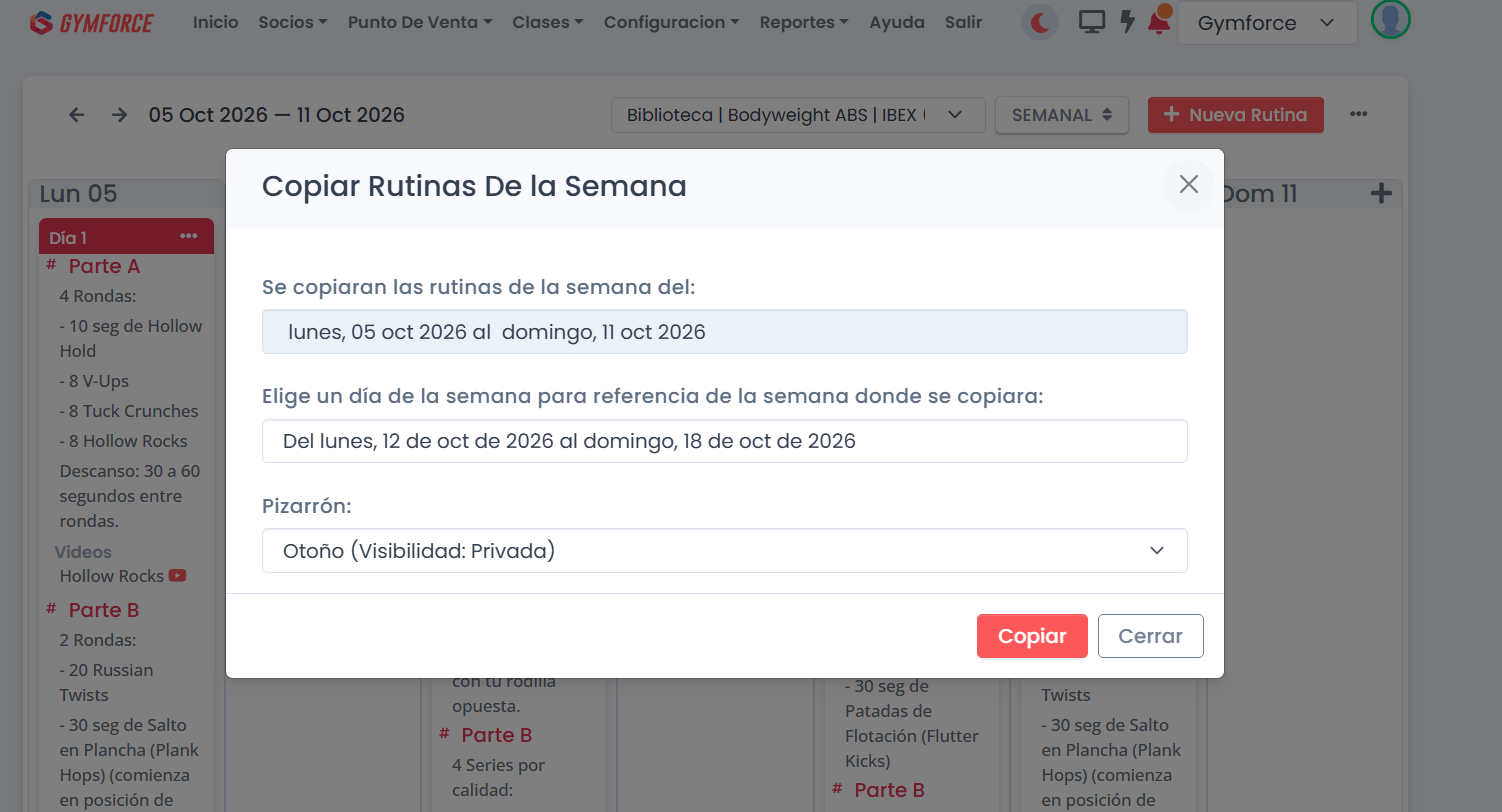This screenshot has width=1502, height=812.
Task: Go to Inicio
Action: pos(216,22)
